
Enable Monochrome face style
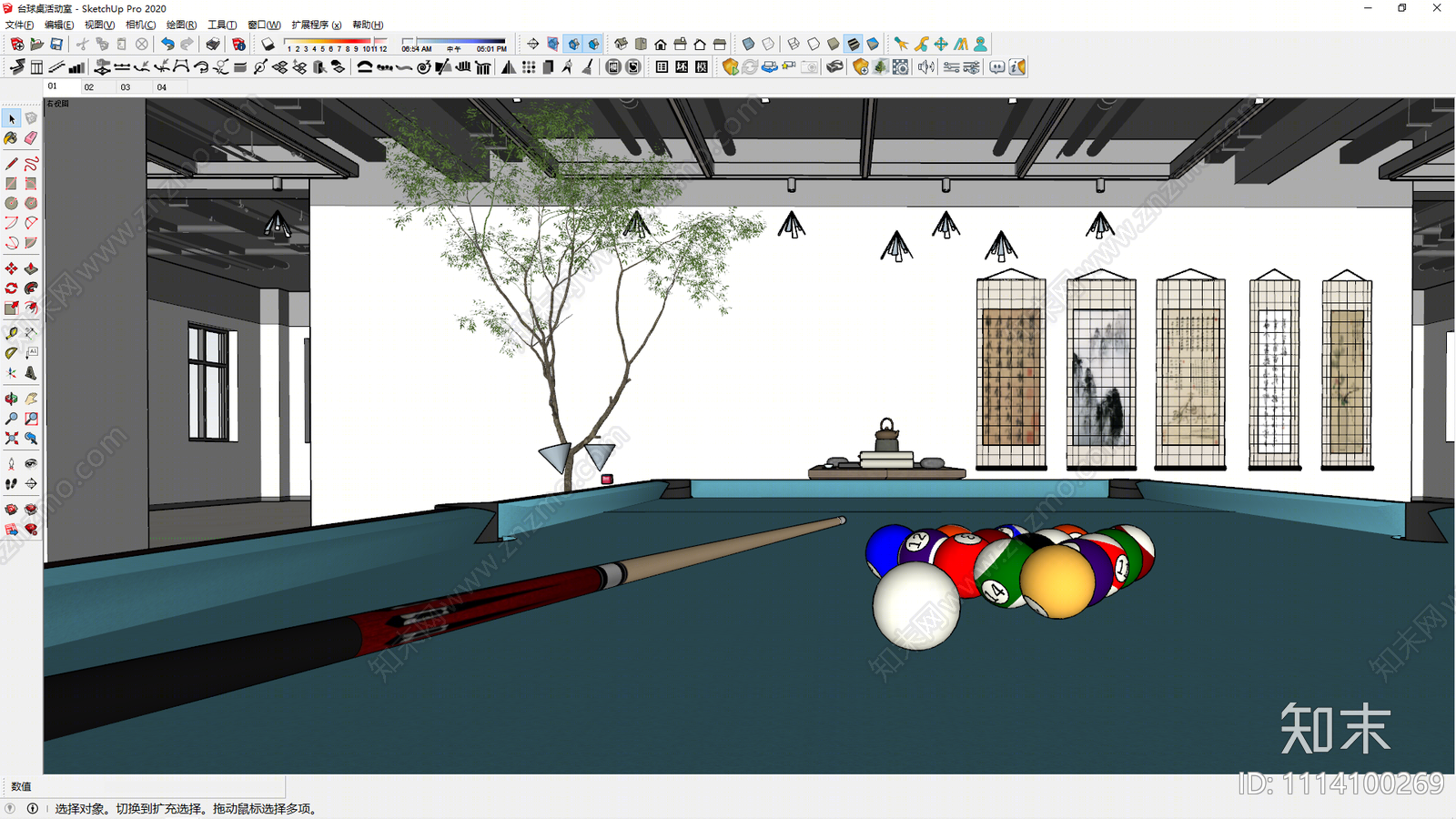coord(874,44)
